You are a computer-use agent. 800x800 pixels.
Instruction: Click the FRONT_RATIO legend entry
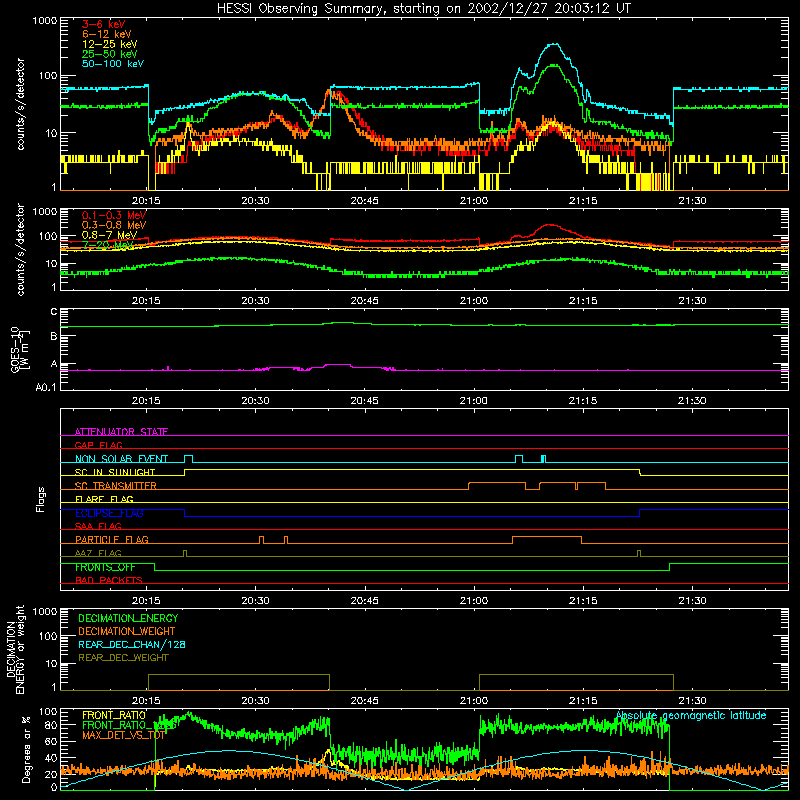tap(114, 715)
